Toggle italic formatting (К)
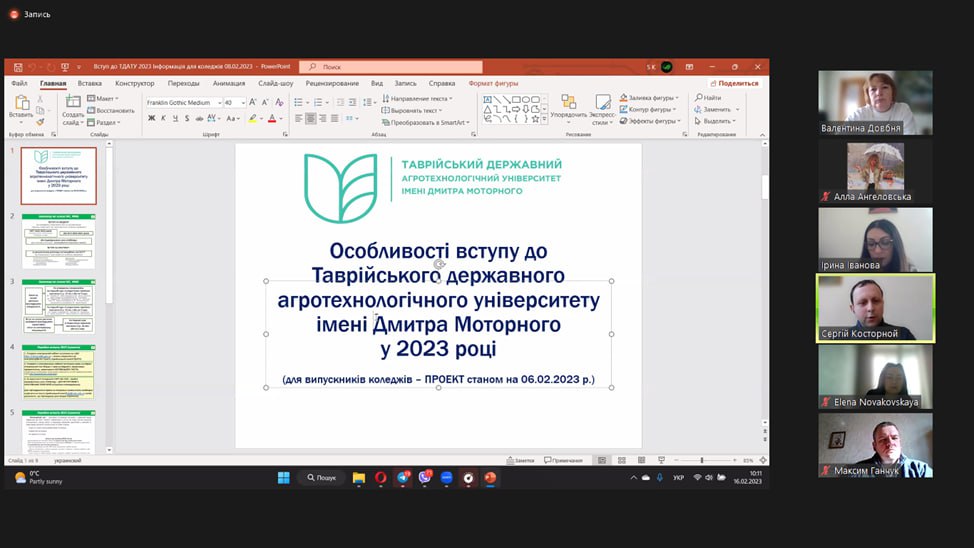Screen dimensions: 974x548 165,119
